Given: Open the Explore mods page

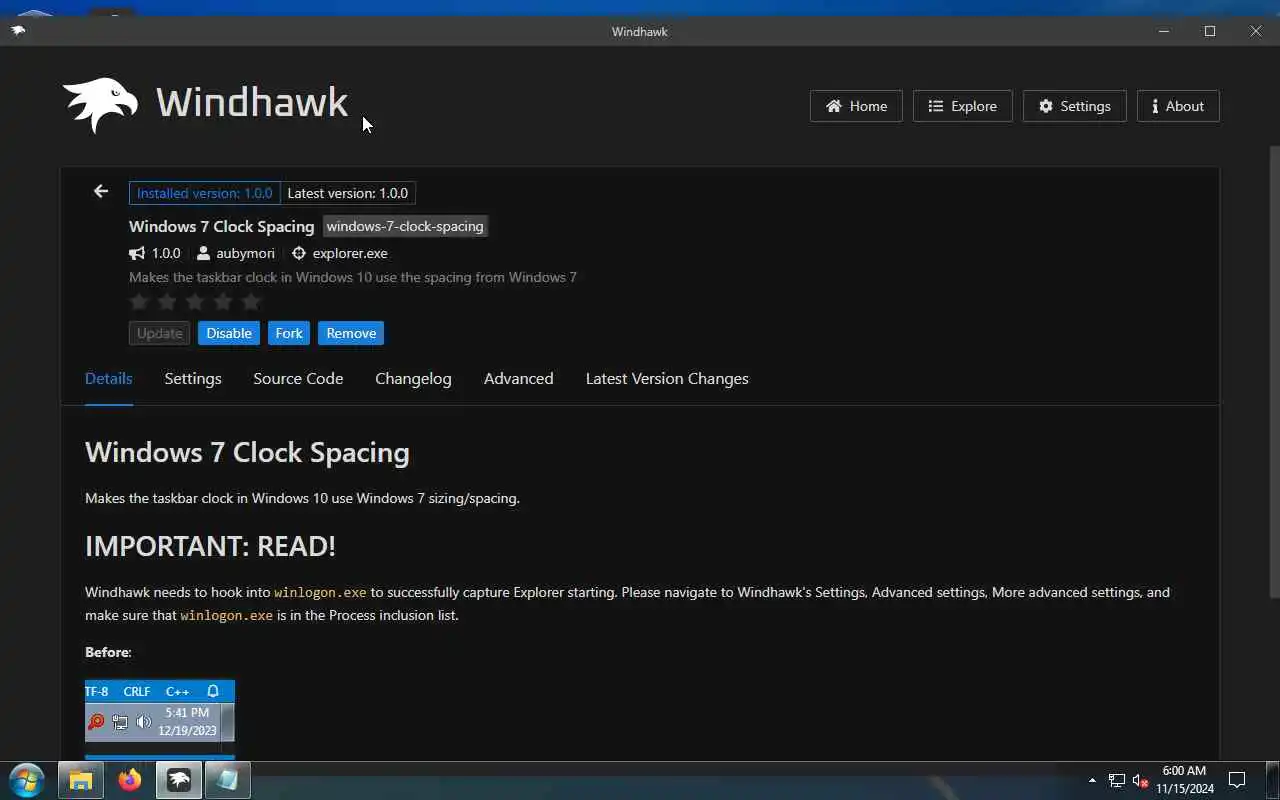Looking at the screenshot, I should click(x=962, y=106).
